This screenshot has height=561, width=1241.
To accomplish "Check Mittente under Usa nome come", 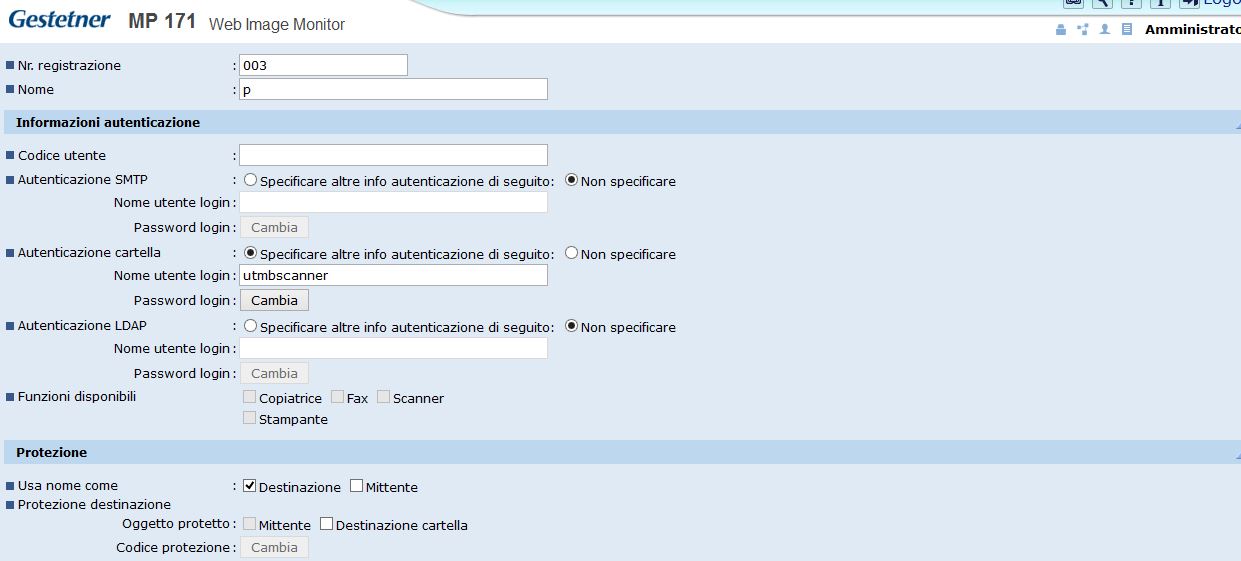I will point(357,486).
